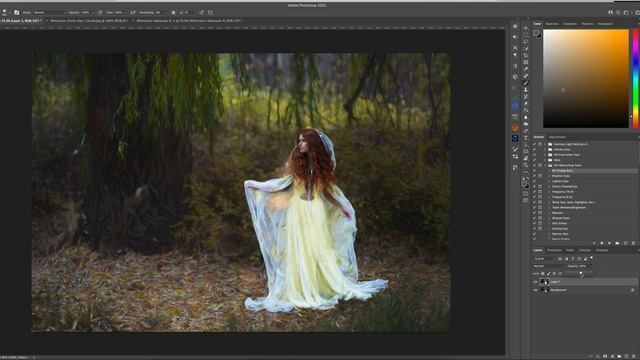Switch to the Gradients tab
Viewport: 640px width, 360px height.
570,24
